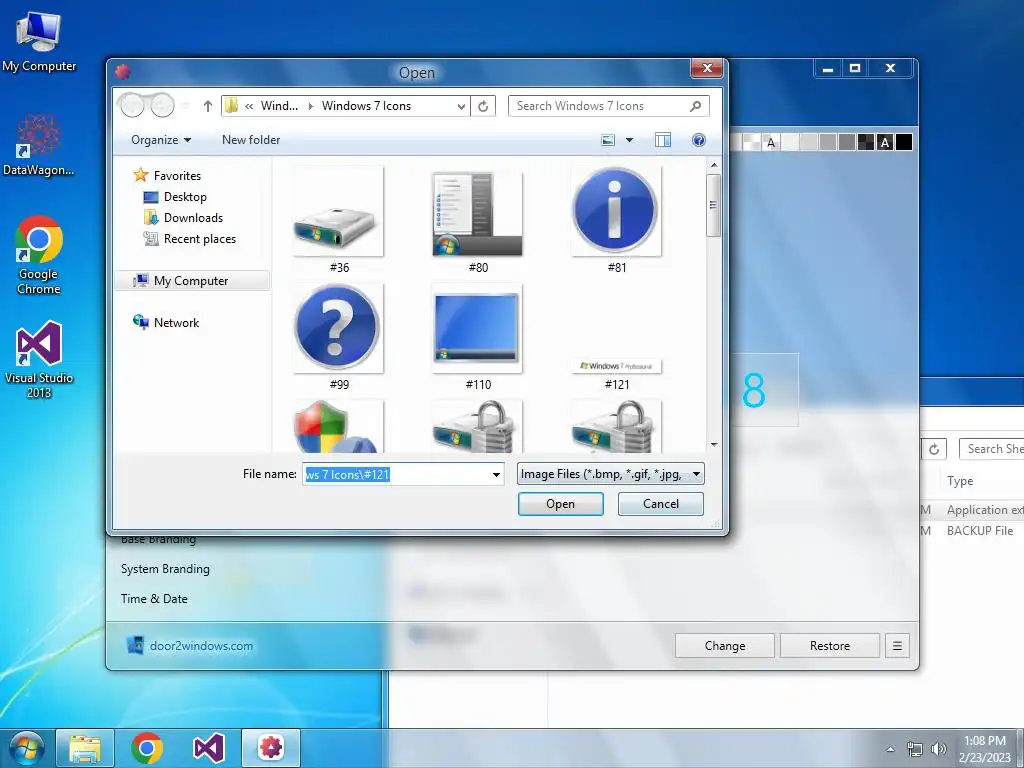Viewport: 1024px width, 768px height.
Task: Click the BACKUP File entry in rear window
Action: tap(980, 531)
